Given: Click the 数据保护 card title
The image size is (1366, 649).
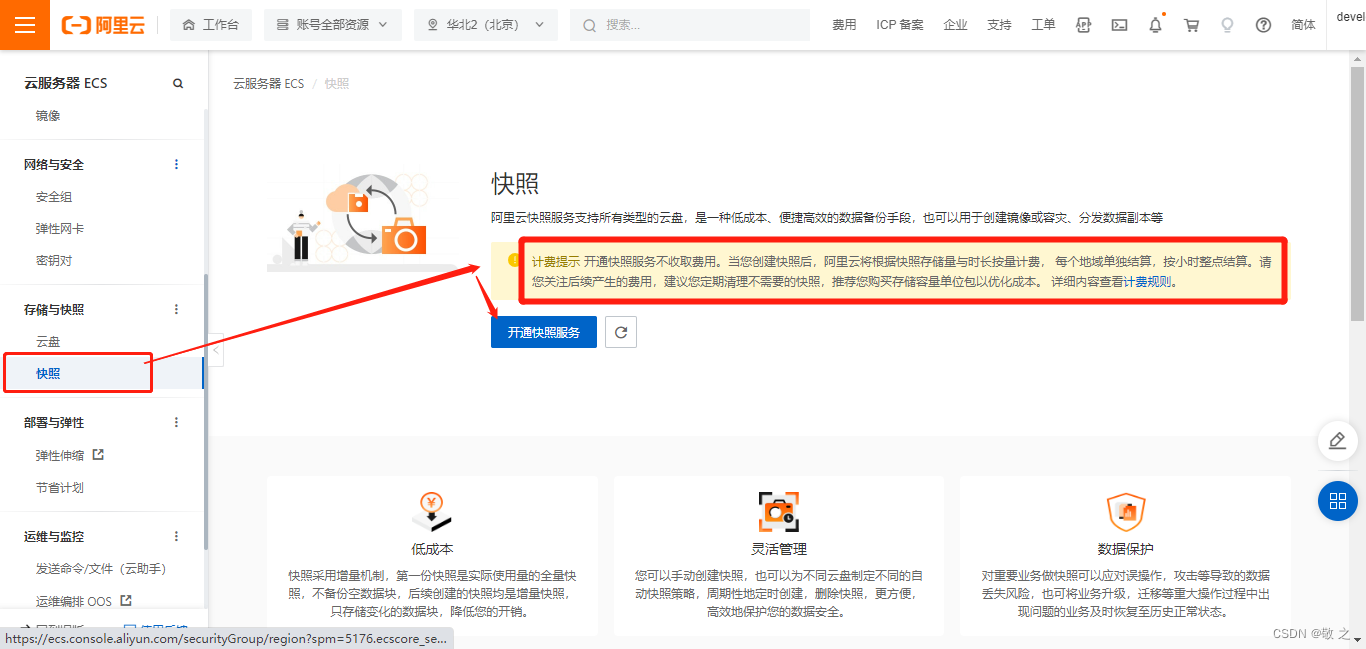Looking at the screenshot, I should pos(1125,549).
